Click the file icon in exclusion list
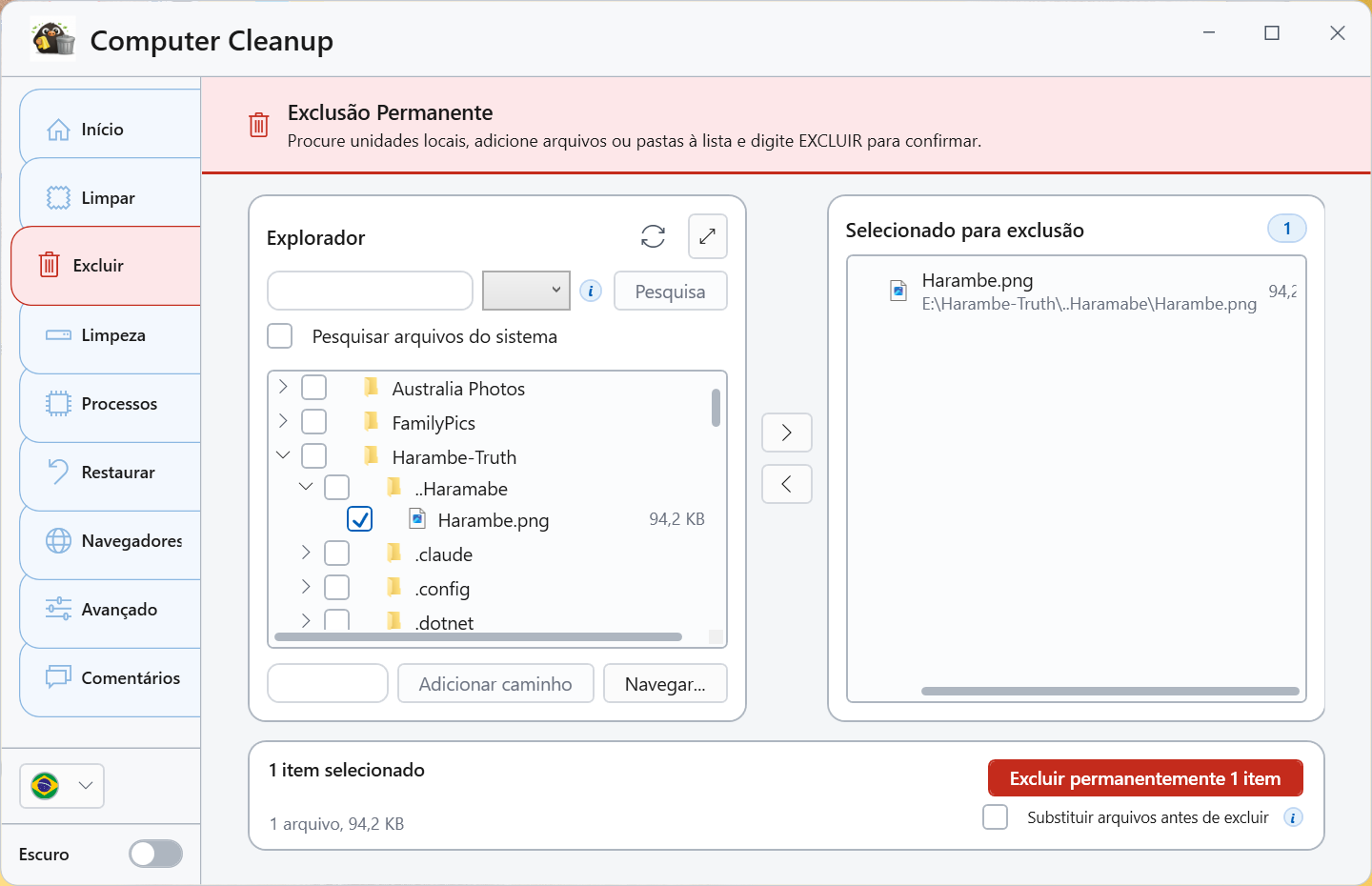The image size is (1372, 886). point(898,291)
